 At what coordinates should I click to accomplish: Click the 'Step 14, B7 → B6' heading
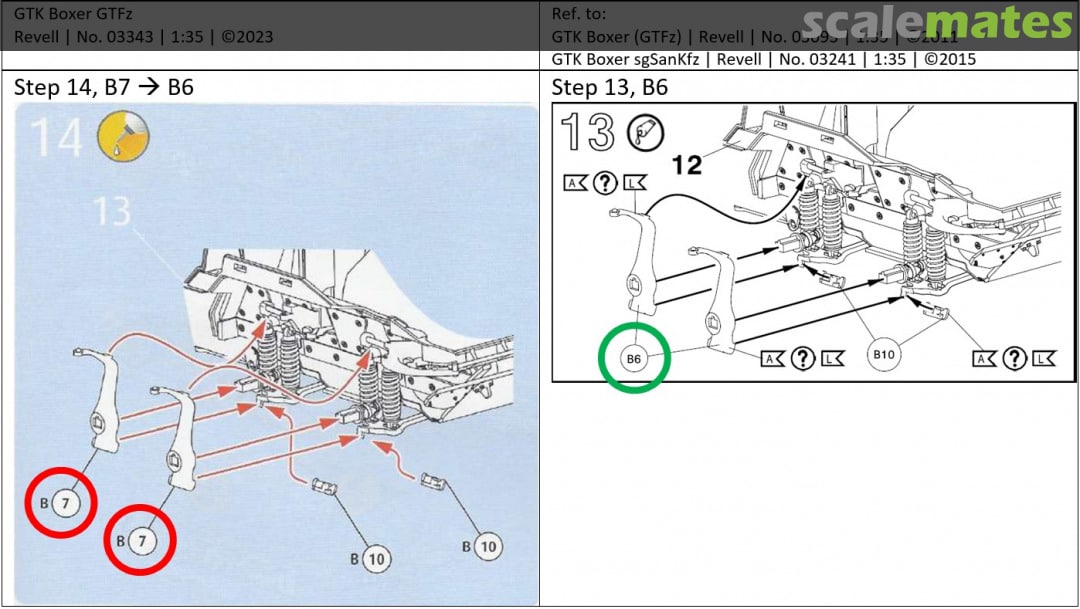pyautogui.click(x=104, y=87)
